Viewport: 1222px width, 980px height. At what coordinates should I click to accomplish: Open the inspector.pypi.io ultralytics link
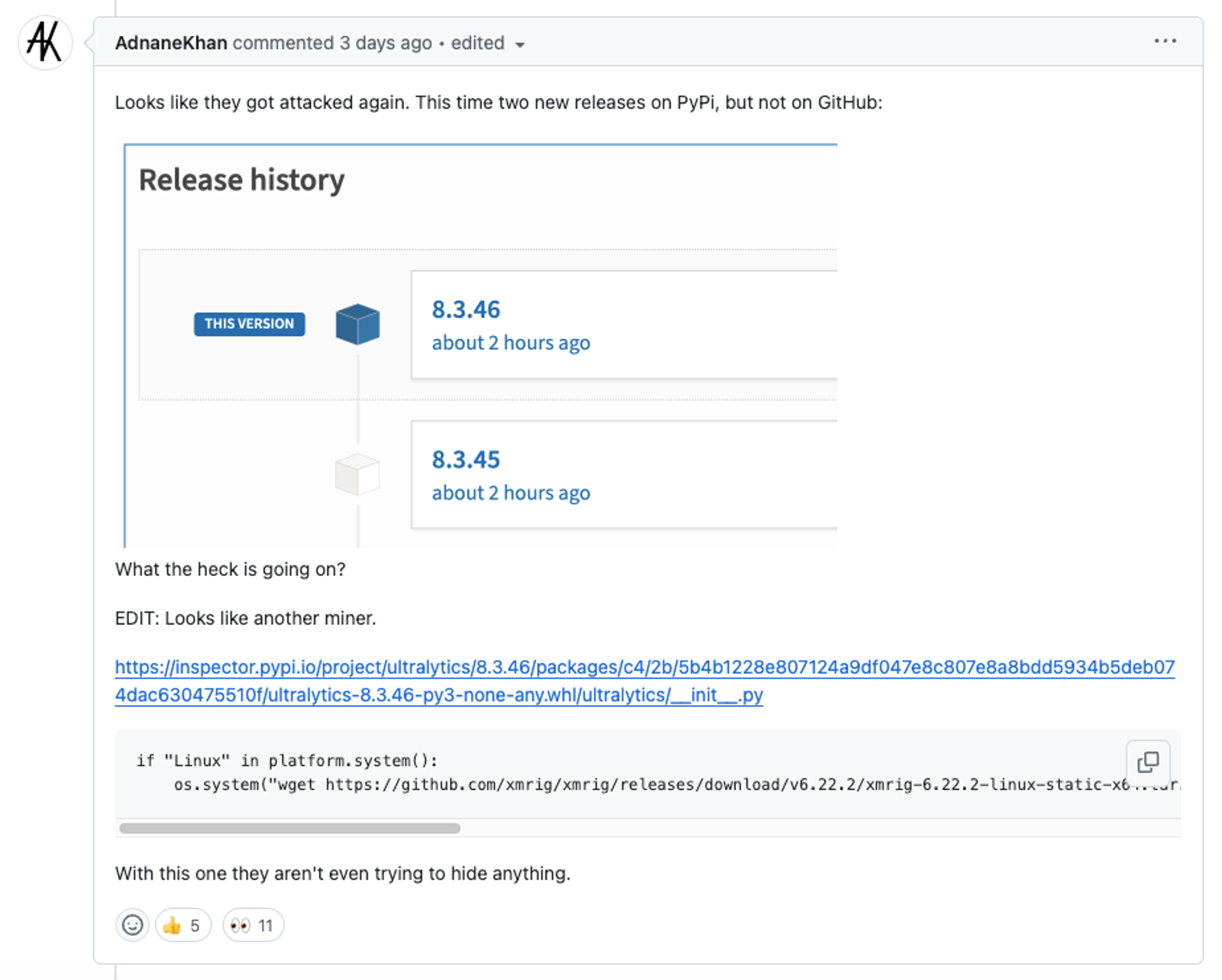click(x=645, y=681)
